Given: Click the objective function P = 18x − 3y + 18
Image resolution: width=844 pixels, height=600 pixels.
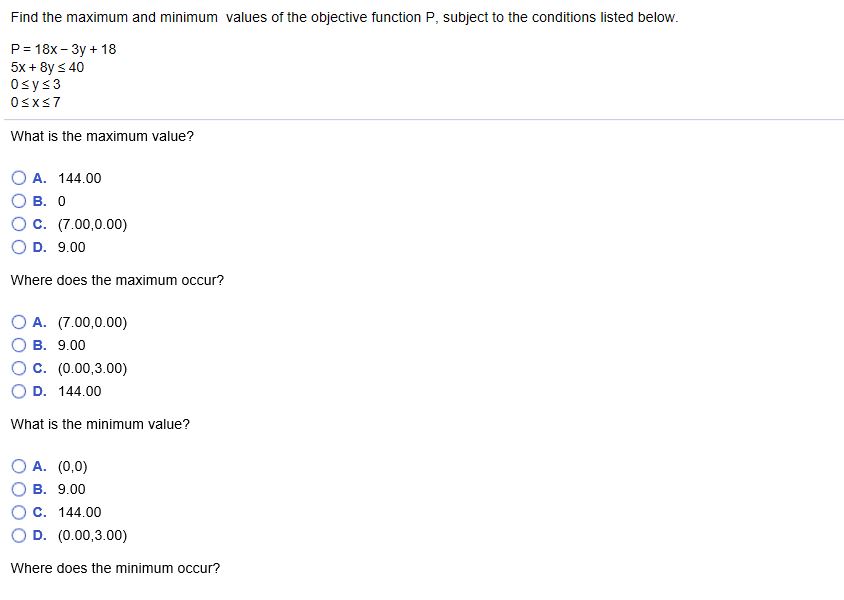Looking at the screenshot, I should coord(63,49).
